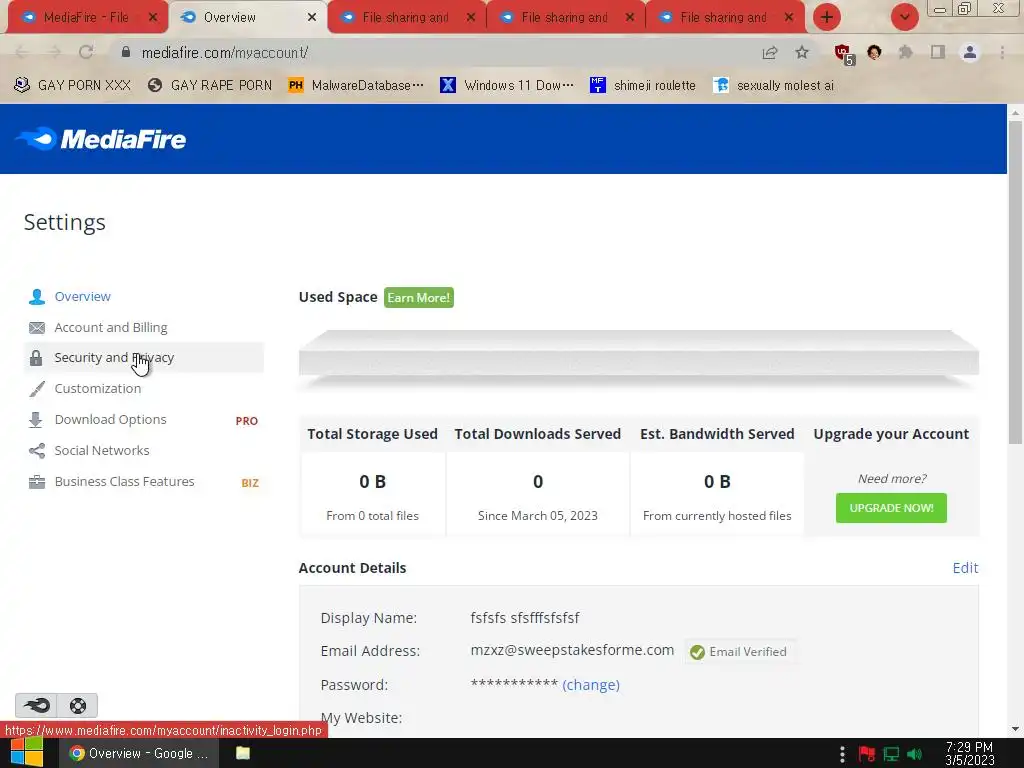Viewport: 1024px width, 768px height.
Task: Click the (change) password link
Action: 591,685
